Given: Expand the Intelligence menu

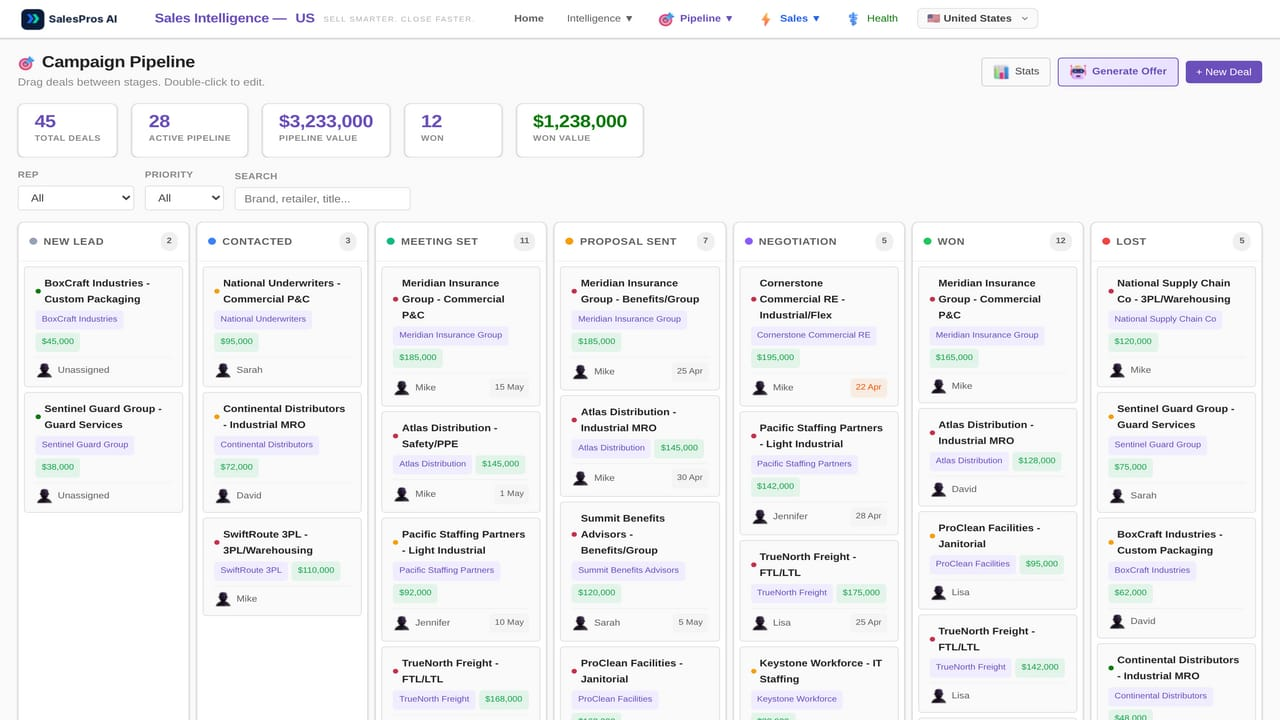Looking at the screenshot, I should pos(600,18).
